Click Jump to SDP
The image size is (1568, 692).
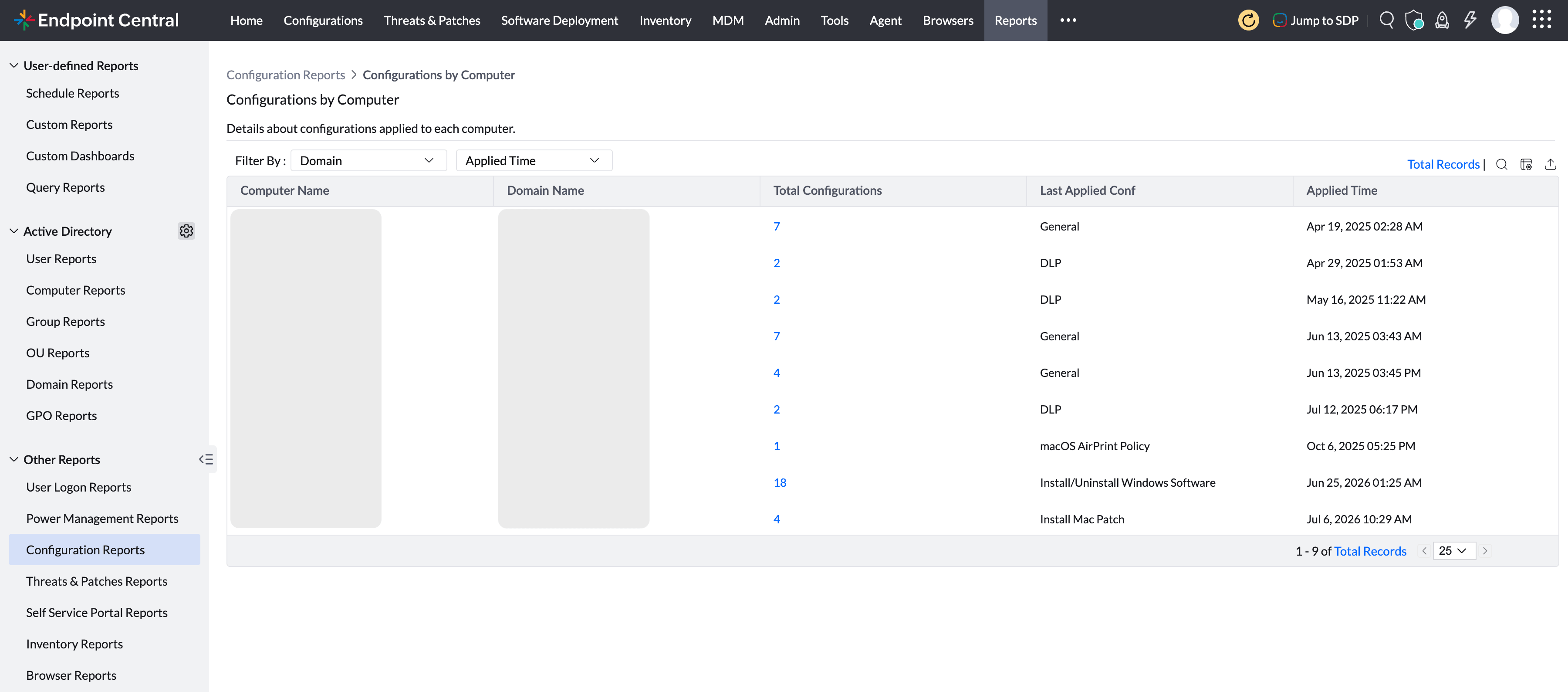pos(1315,20)
